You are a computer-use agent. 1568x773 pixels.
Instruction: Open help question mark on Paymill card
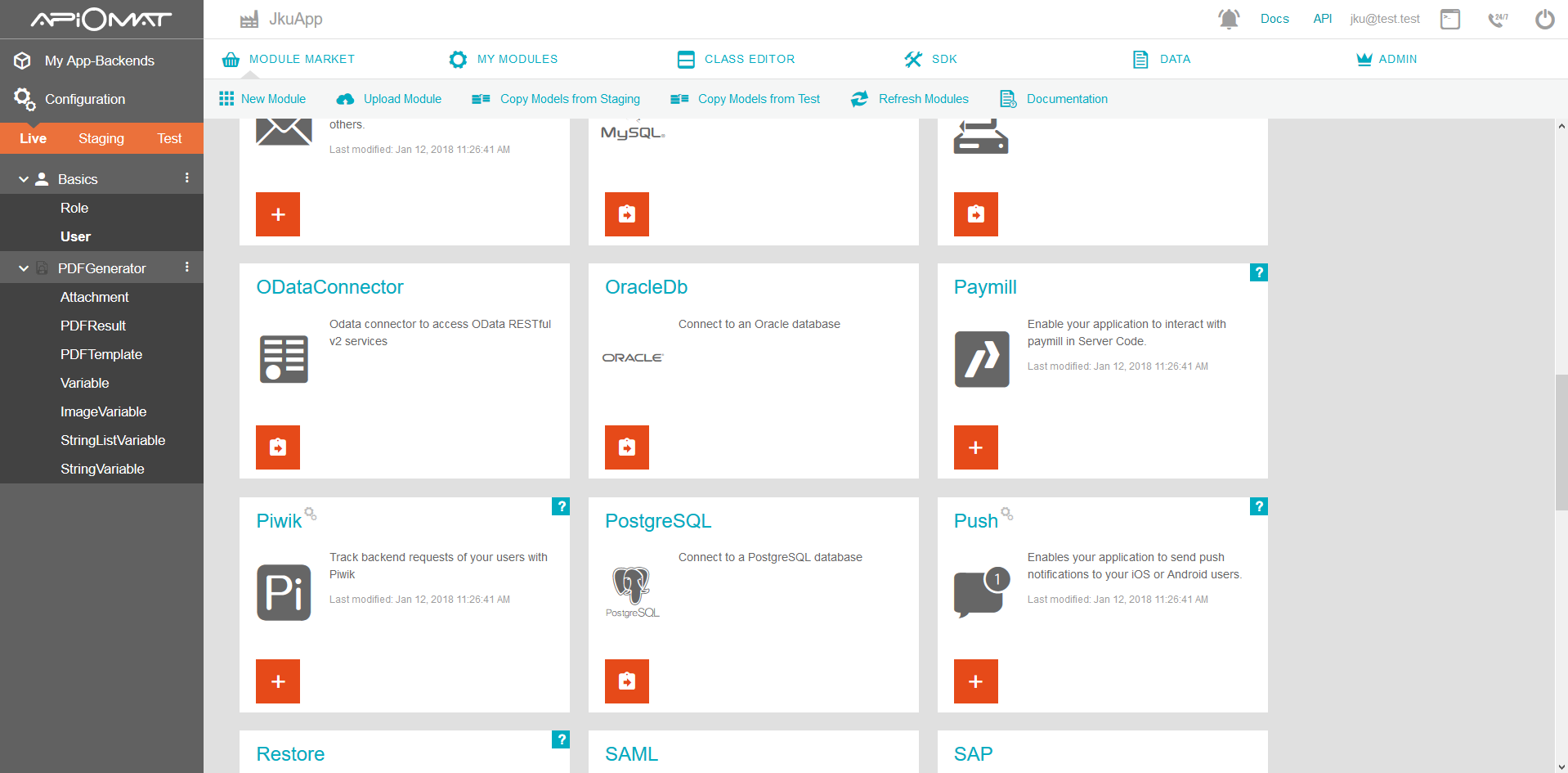click(x=1259, y=272)
